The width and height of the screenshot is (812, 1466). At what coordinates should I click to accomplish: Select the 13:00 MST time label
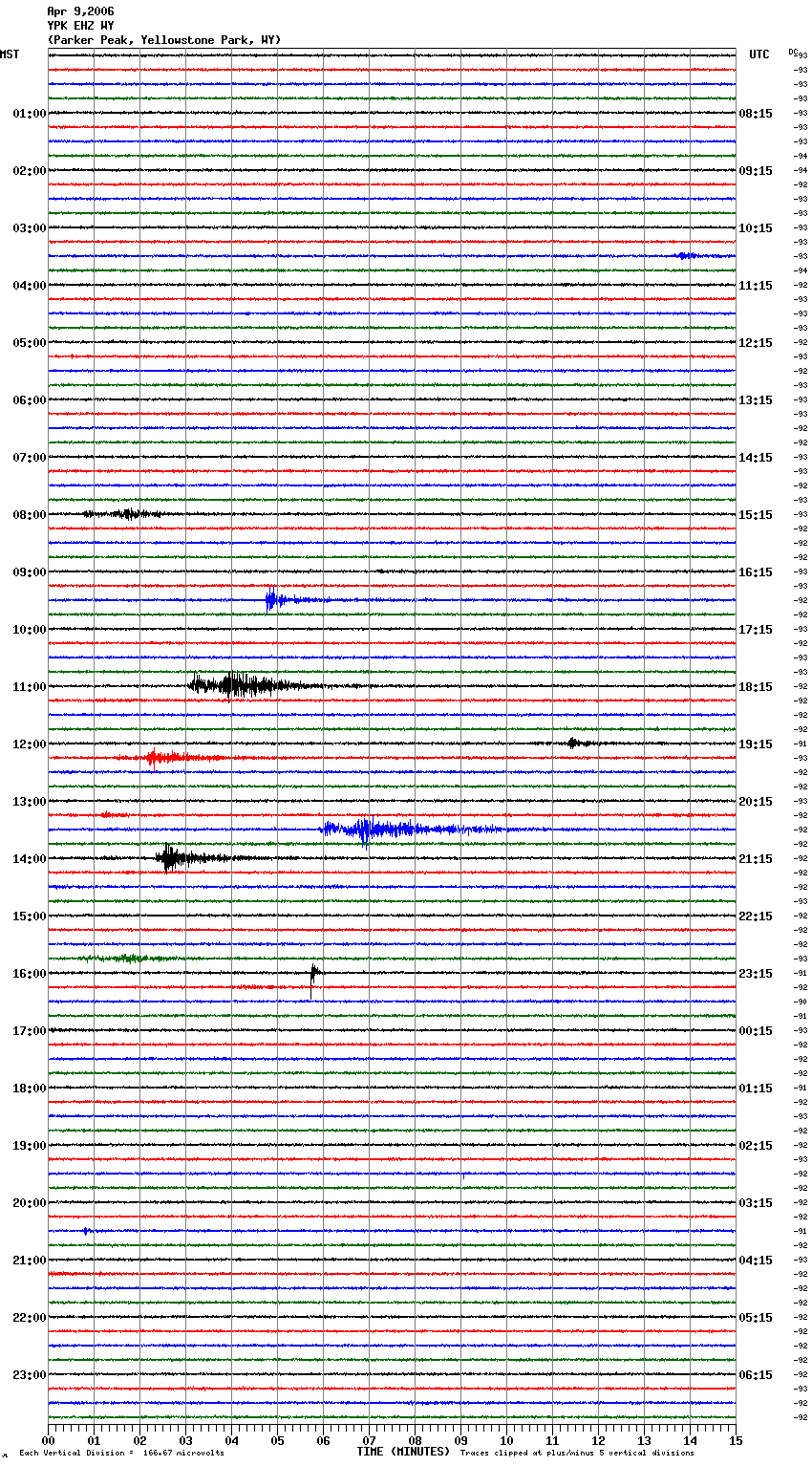click(30, 802)
